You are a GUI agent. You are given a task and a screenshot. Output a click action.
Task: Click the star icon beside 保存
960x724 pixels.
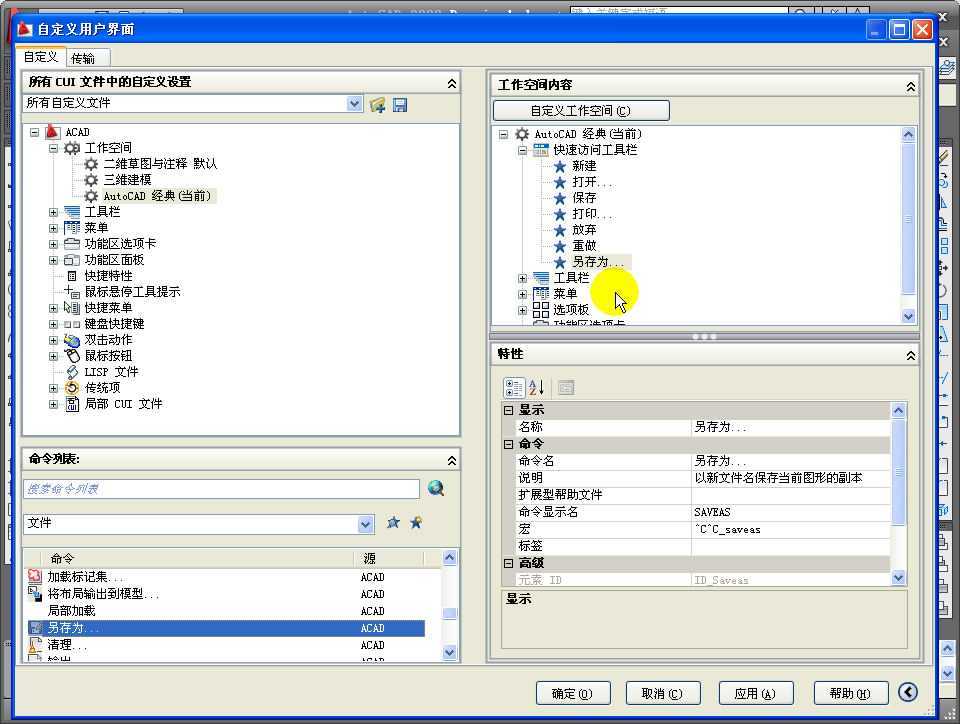(560, 198)
